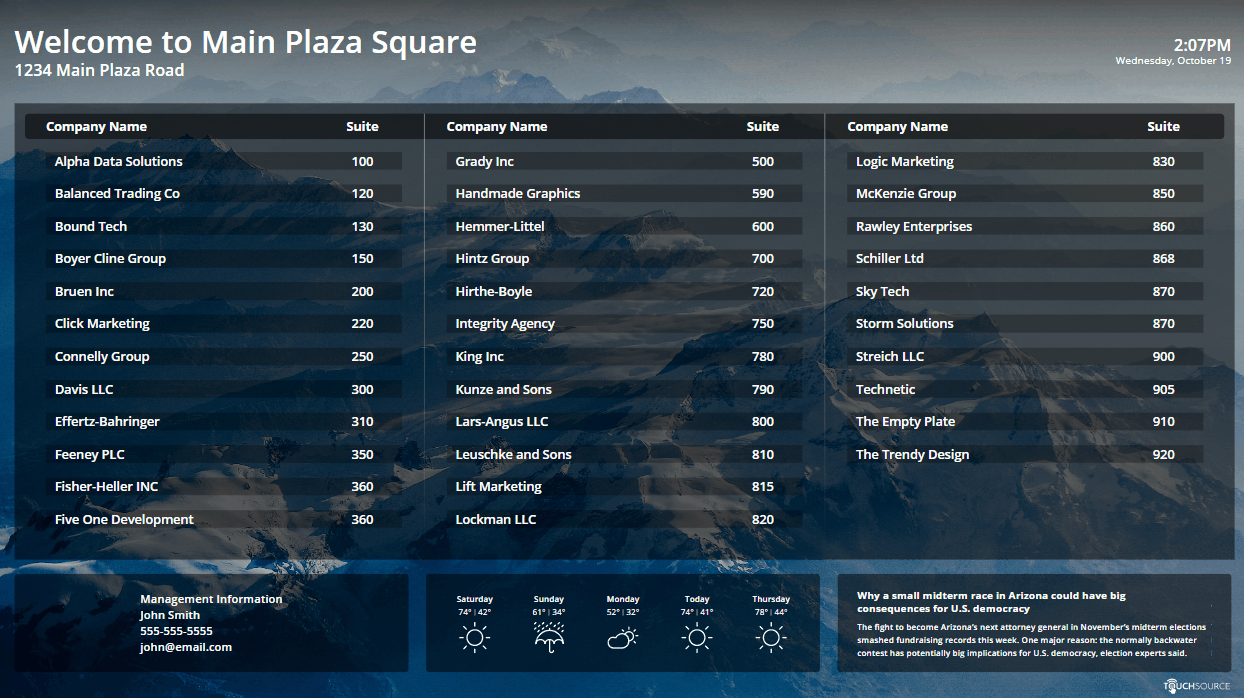1244x698 pixels.
Task: Select the Balanced Trading Co listing
Action: click(223, 193)
